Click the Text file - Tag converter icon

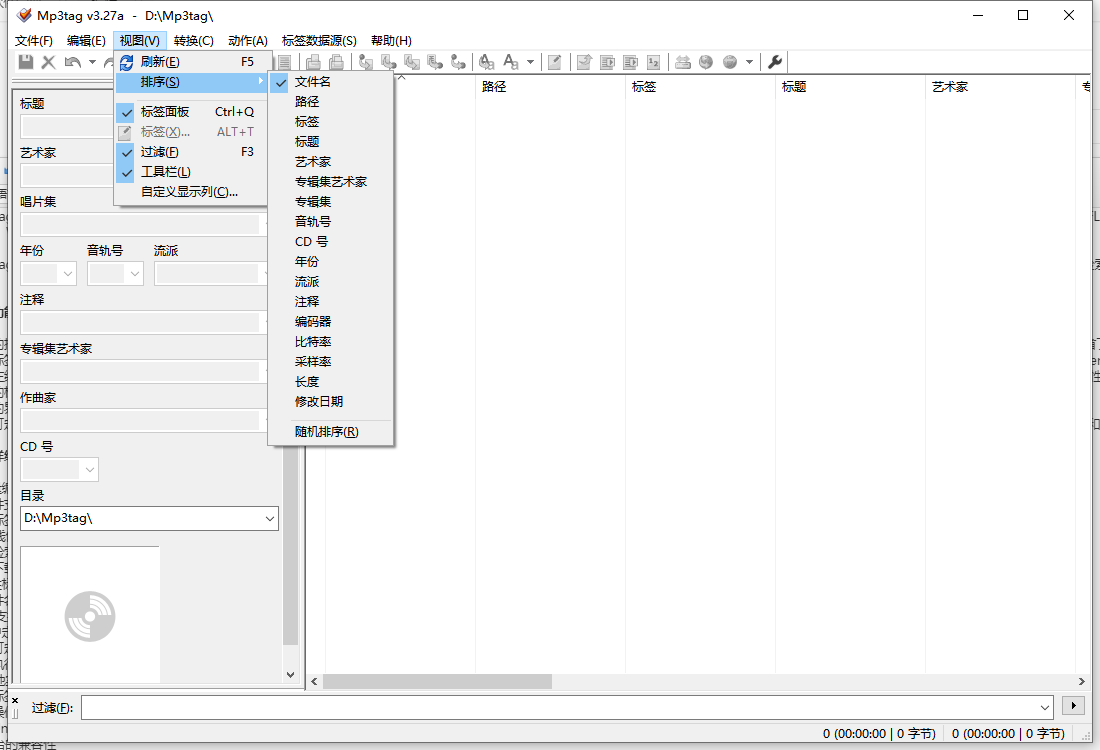click(x=435, y=62)
